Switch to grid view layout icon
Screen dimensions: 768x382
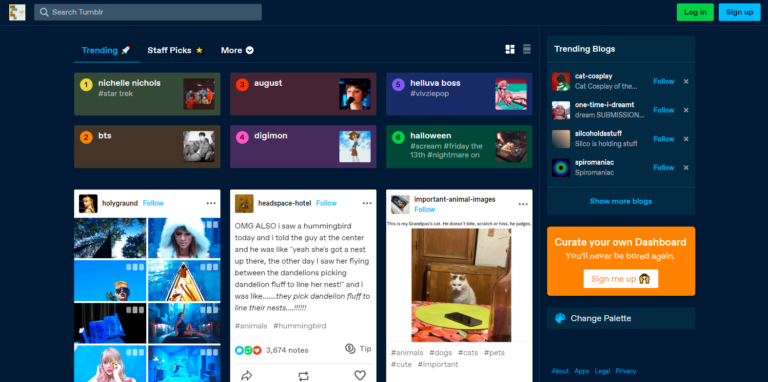click(510, 49)
